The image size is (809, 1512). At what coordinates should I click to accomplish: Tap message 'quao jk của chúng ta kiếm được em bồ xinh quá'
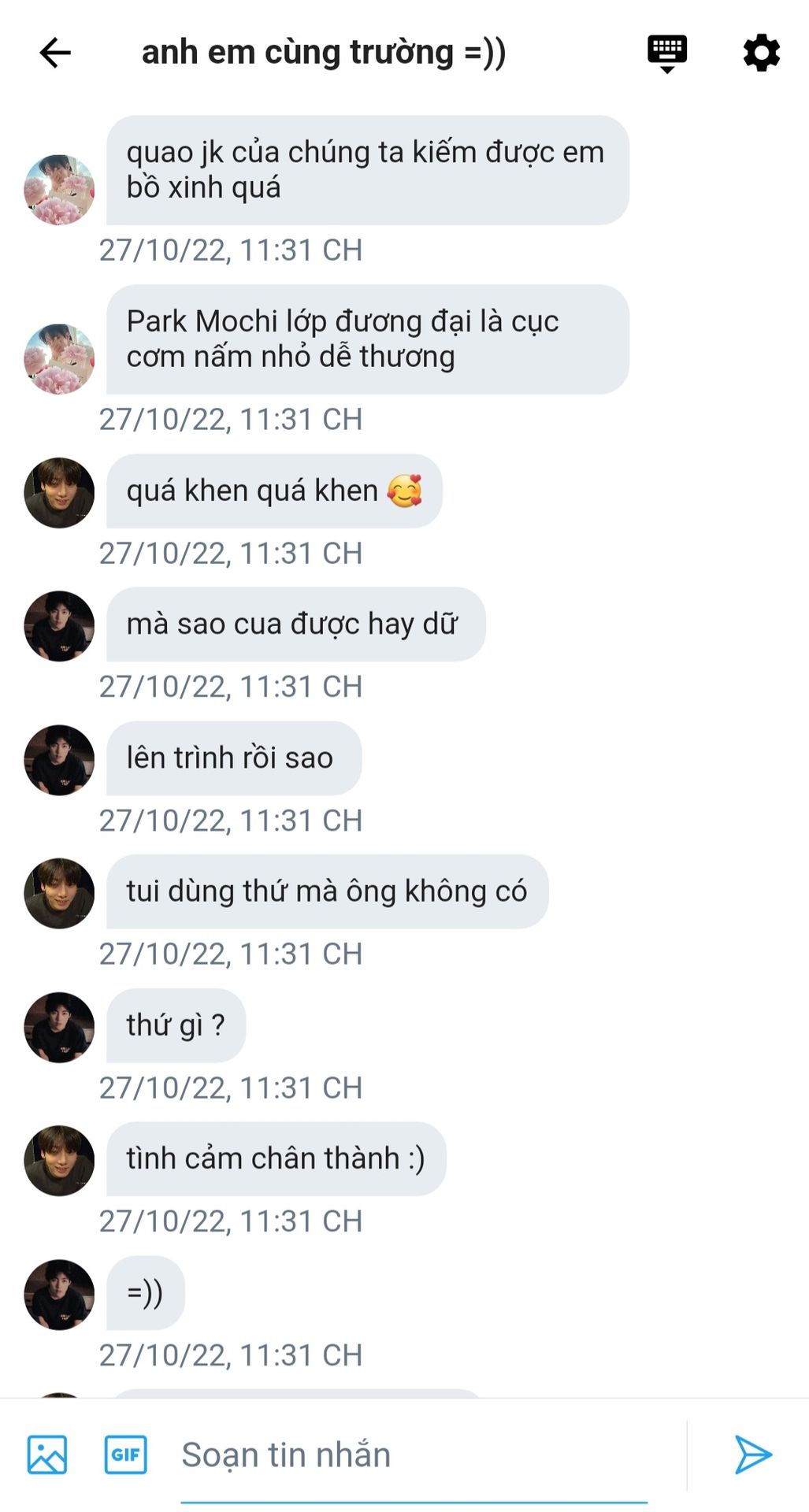367,170
